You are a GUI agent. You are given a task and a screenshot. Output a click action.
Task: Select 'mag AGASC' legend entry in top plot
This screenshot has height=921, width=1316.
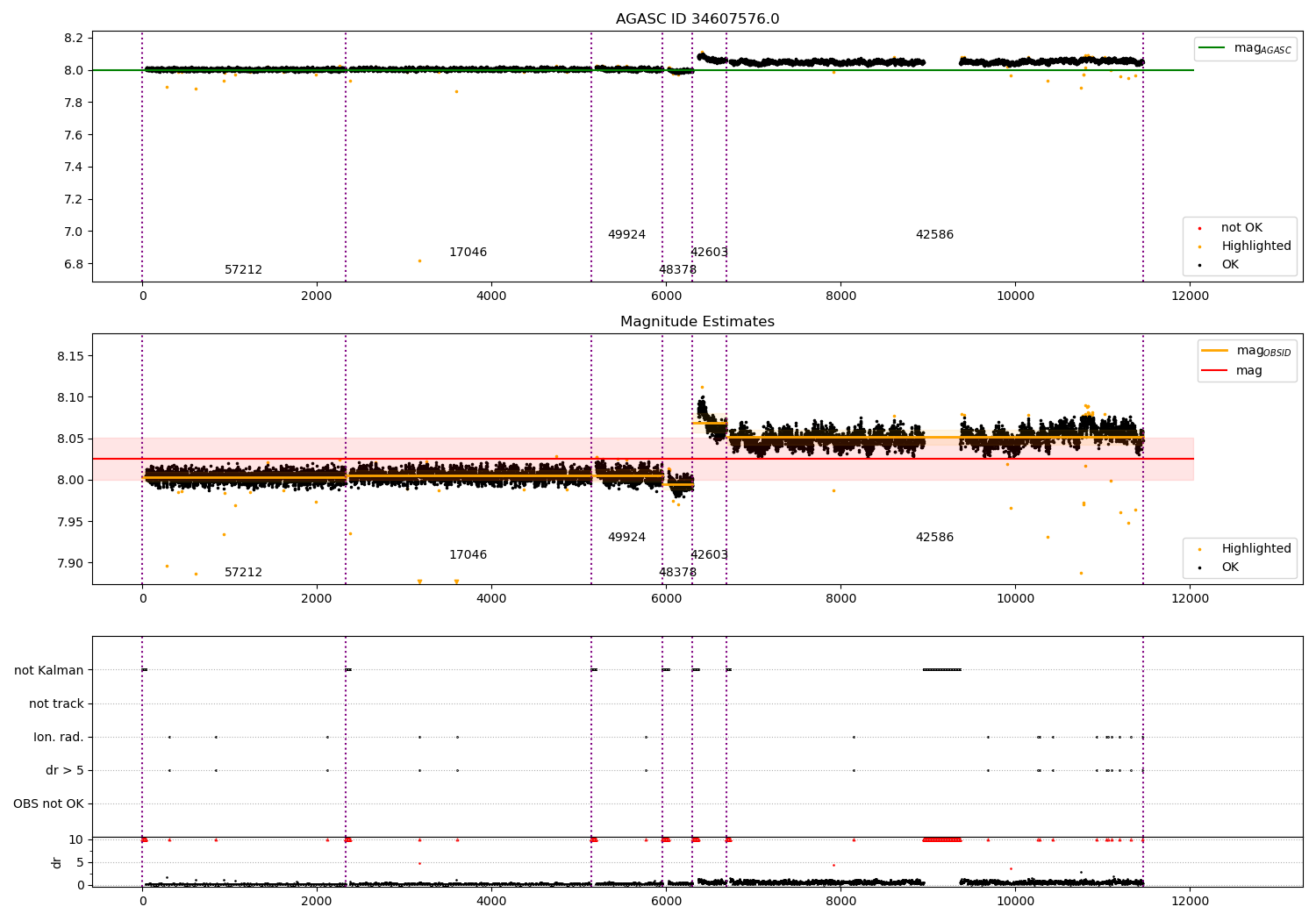coord(1244,48)
